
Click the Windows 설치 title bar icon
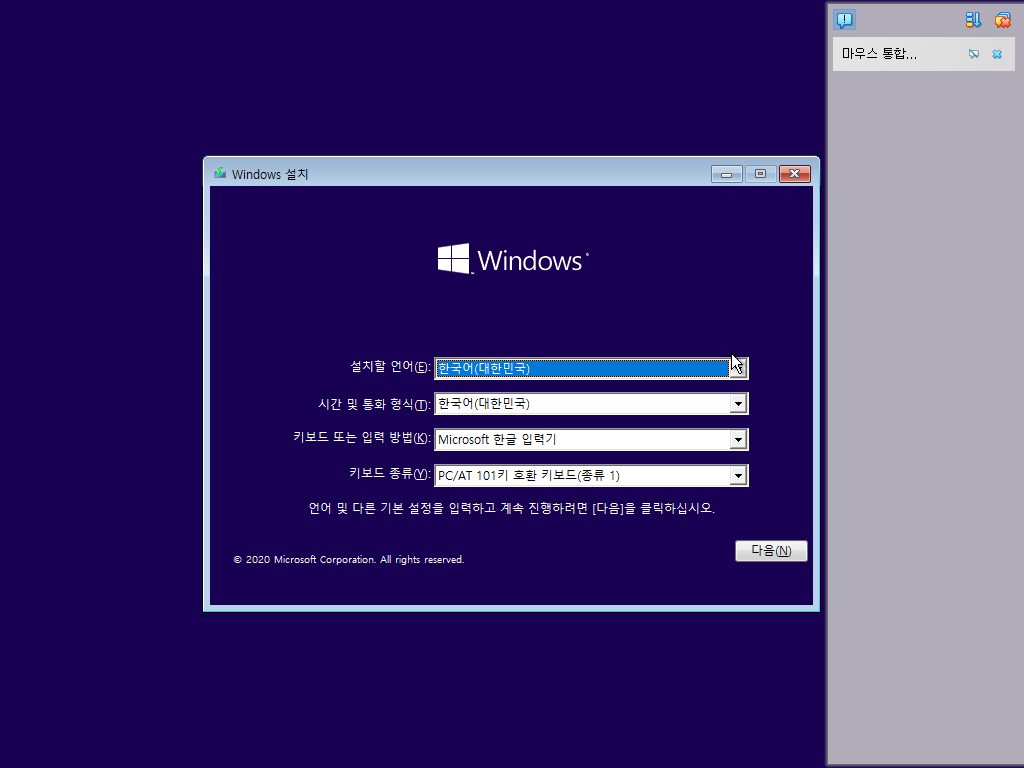click(x=220, y=174)
